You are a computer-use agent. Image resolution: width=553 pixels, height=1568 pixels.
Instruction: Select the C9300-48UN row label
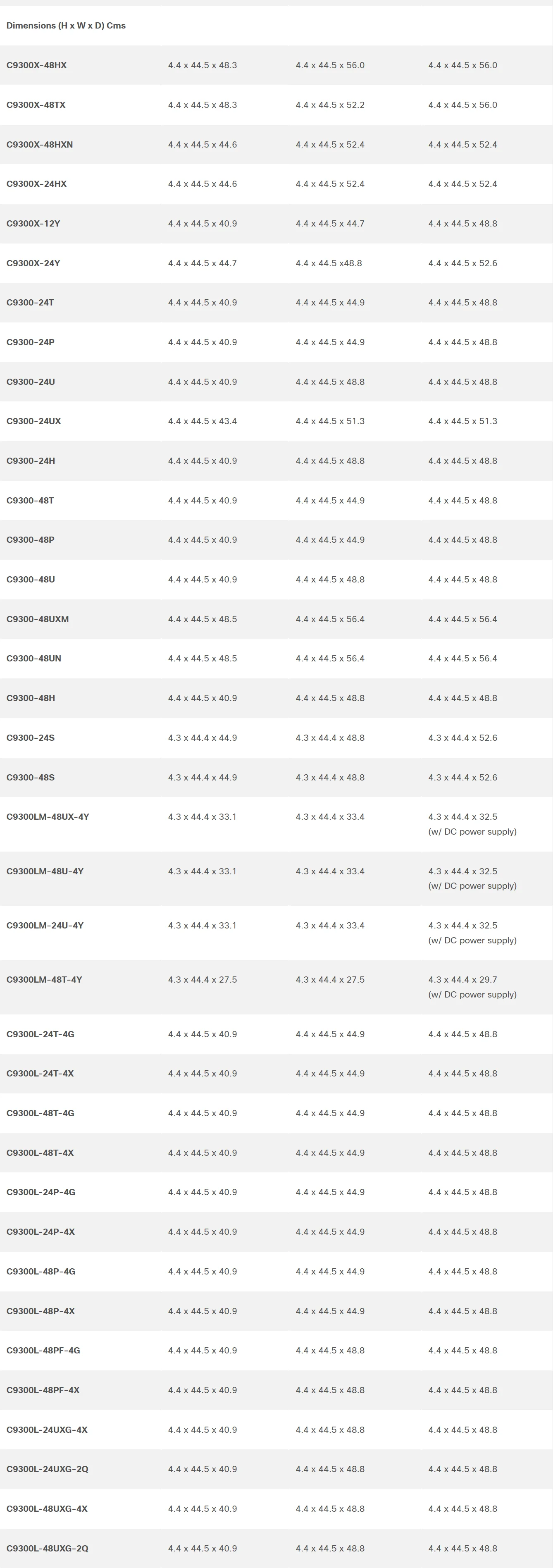pyautogui.click(x=34, y=659)
